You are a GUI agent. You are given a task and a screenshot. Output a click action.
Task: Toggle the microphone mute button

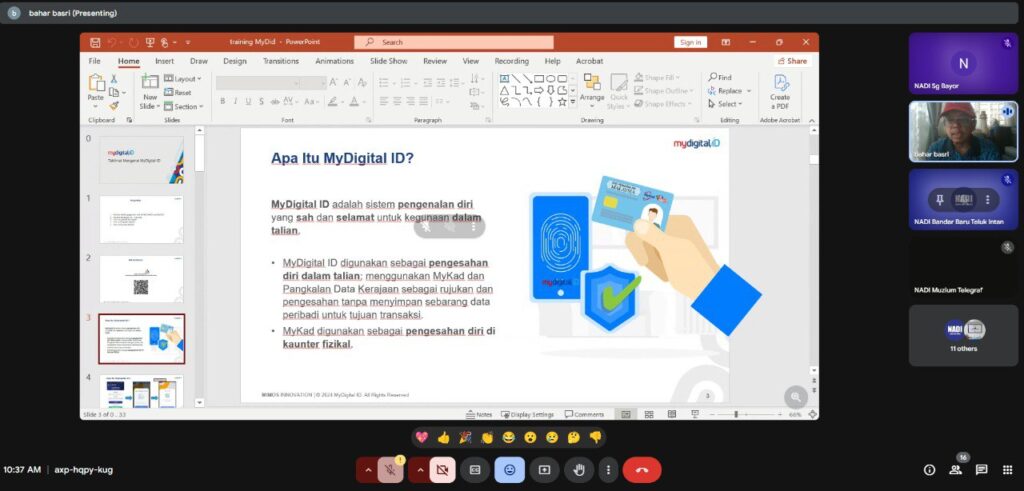391,470
